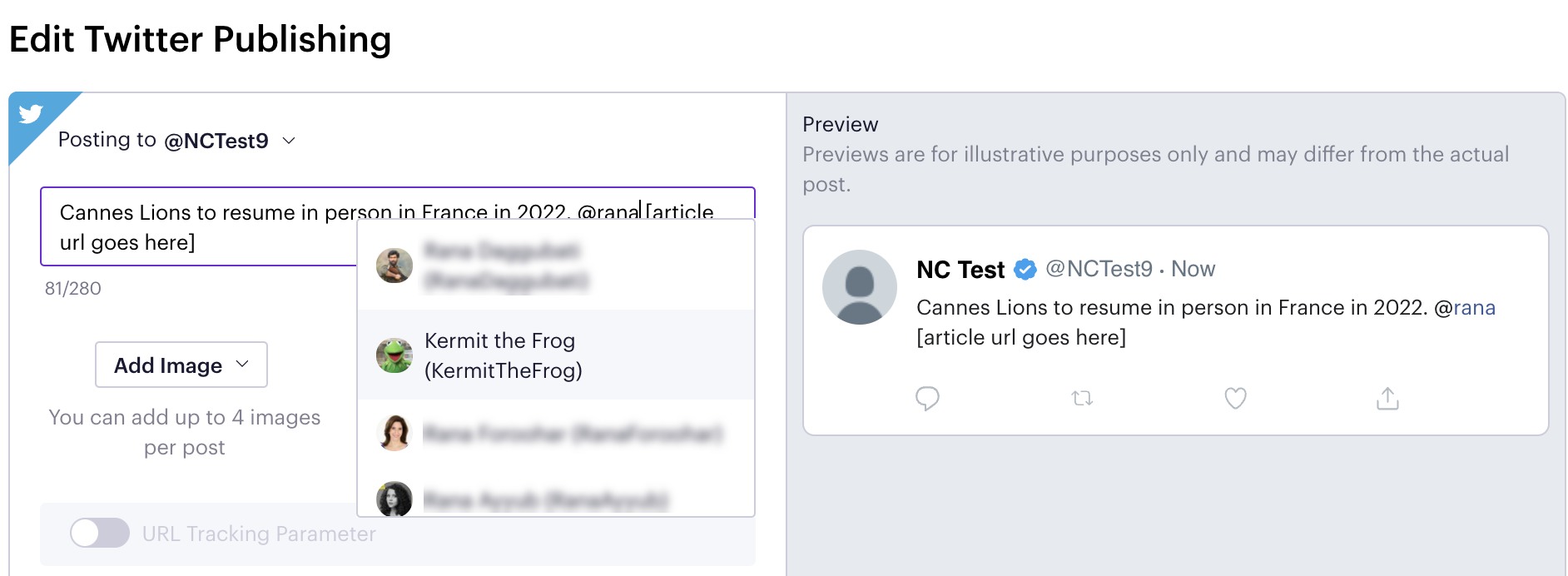Click the @NCTest9 account name in Posting to
The image size is (1568, 576).
tap(216, 141)
